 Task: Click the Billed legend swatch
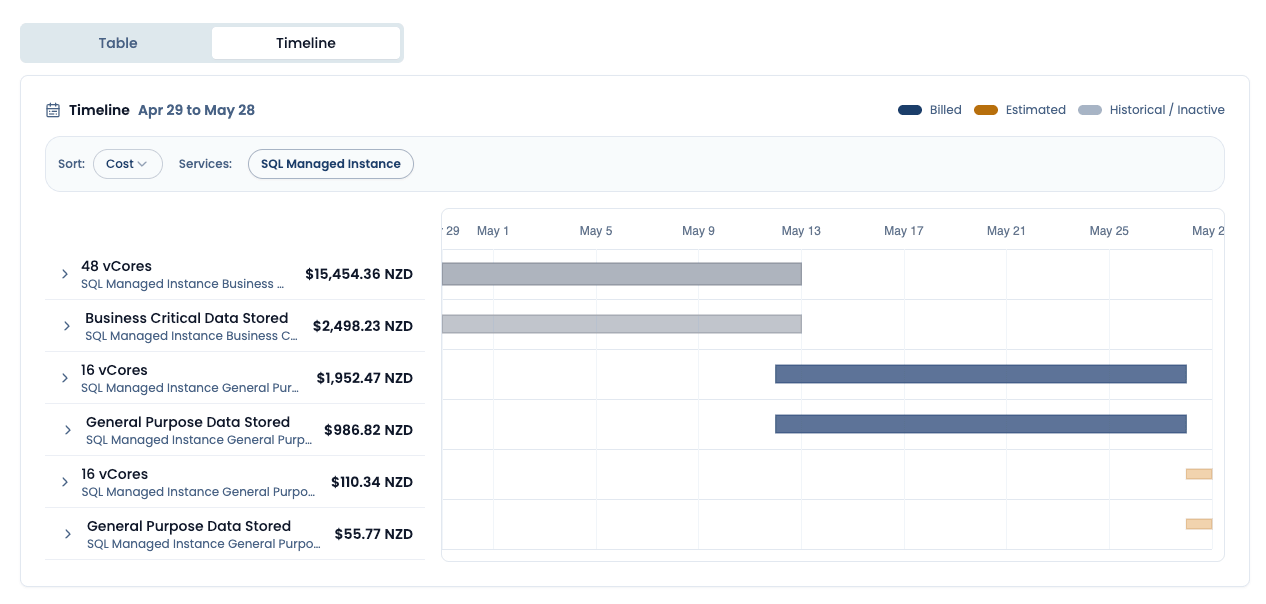tap(910, 110)
